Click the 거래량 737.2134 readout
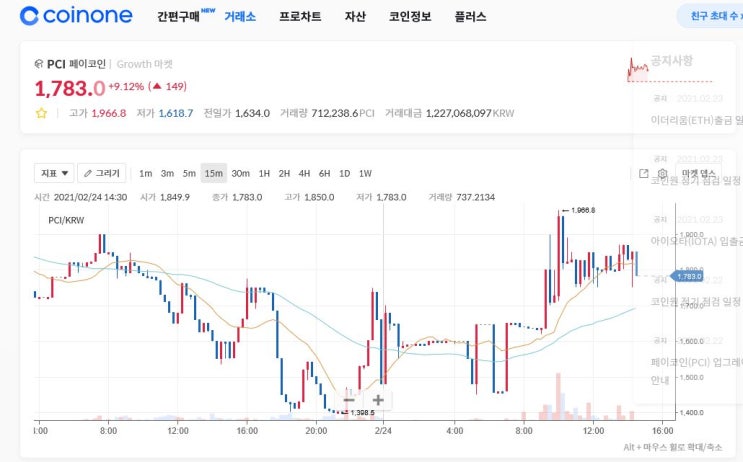Image resolution: width=743 pixels, height=462 pixels. (x=462, y=197)
